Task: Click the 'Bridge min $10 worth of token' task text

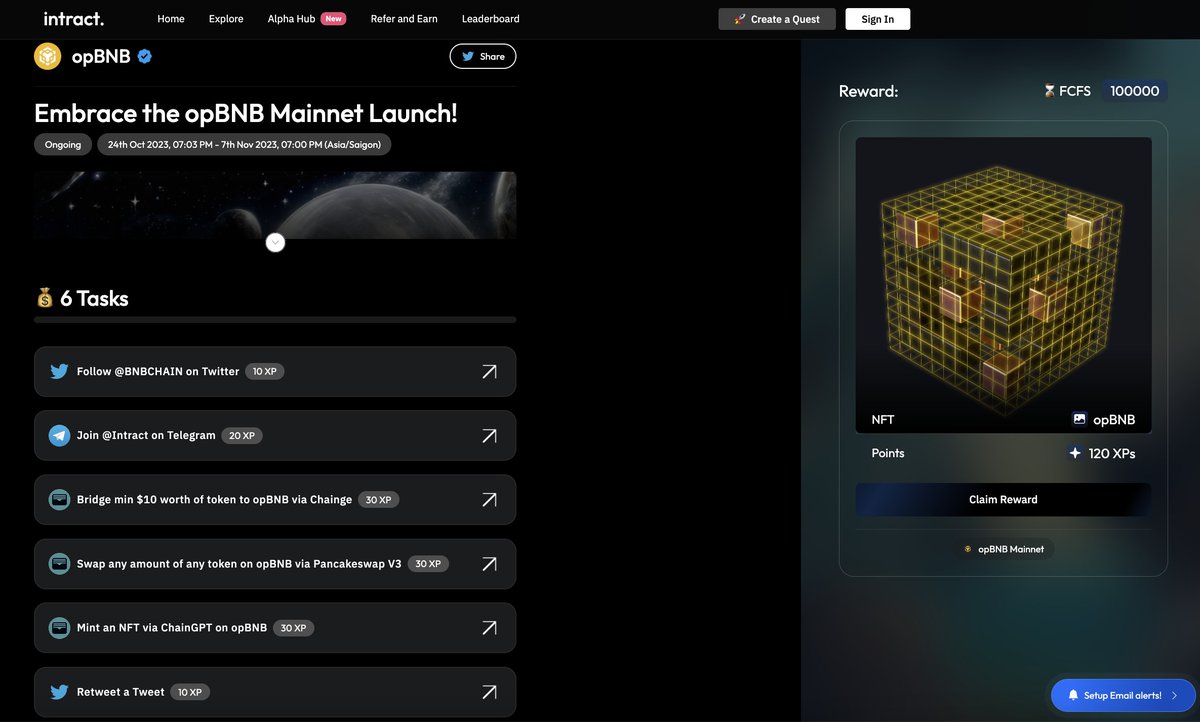Action: 214,500
